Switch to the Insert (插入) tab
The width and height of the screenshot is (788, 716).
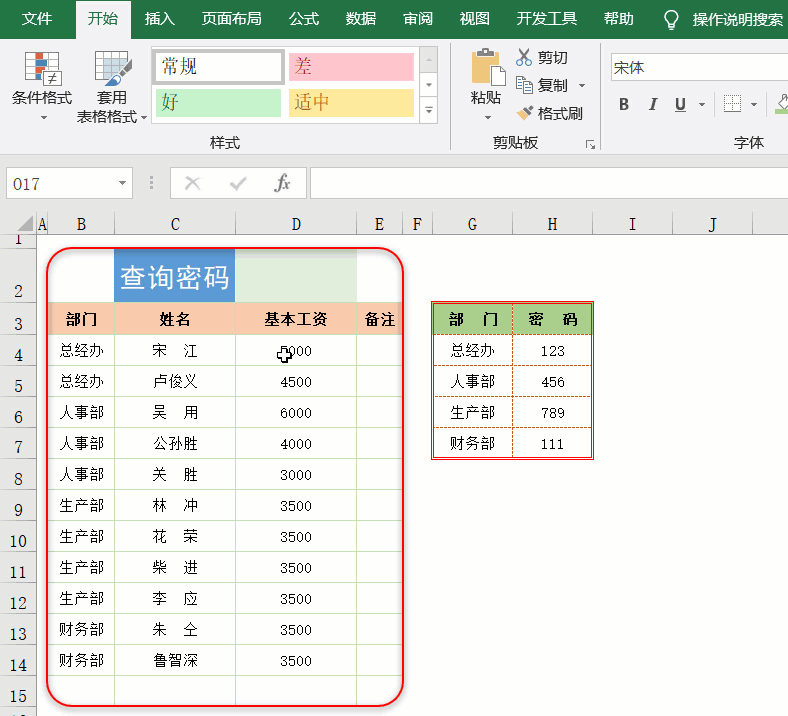coord(159,19)
